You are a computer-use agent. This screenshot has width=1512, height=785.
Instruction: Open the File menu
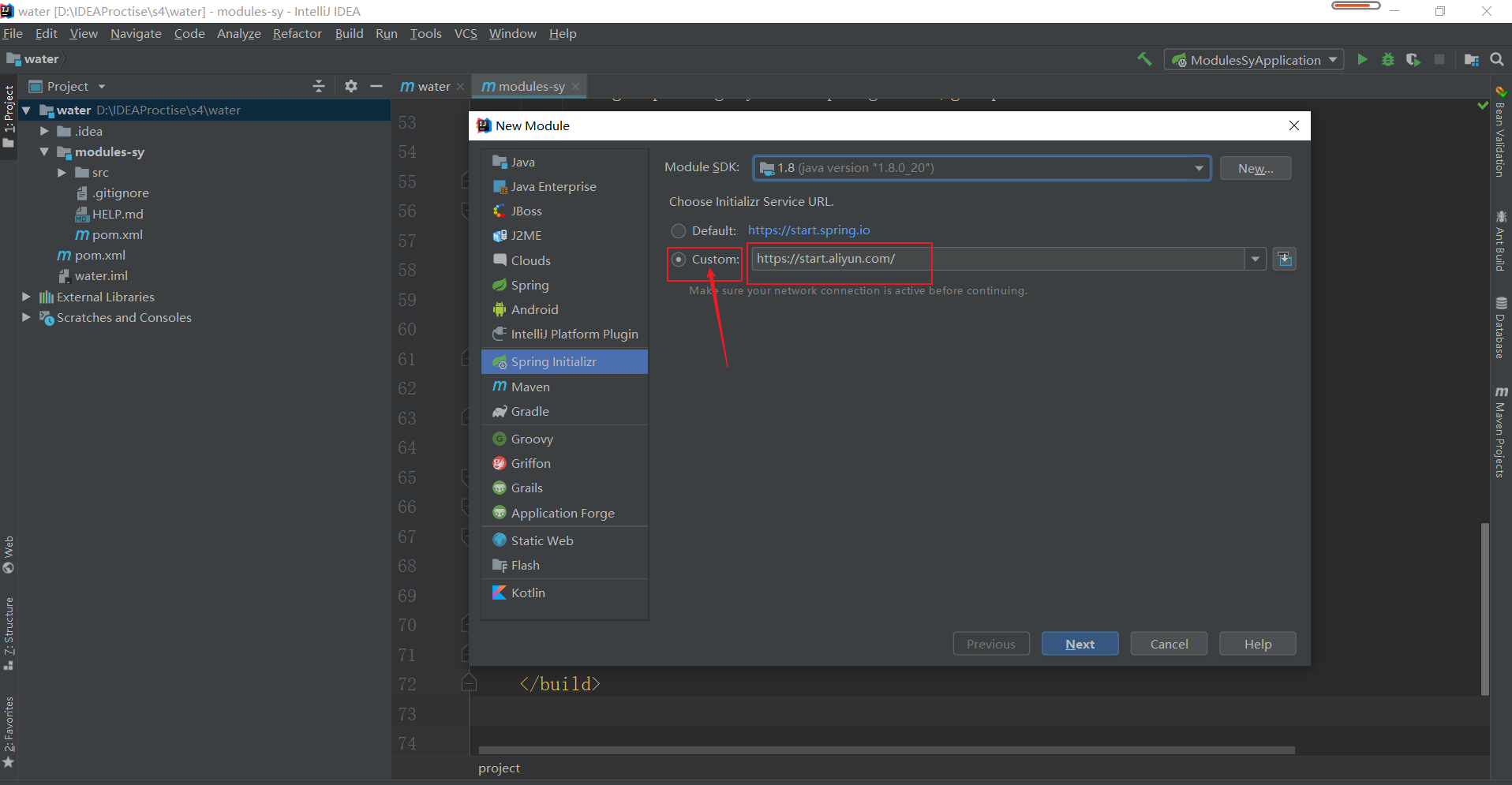13,33
